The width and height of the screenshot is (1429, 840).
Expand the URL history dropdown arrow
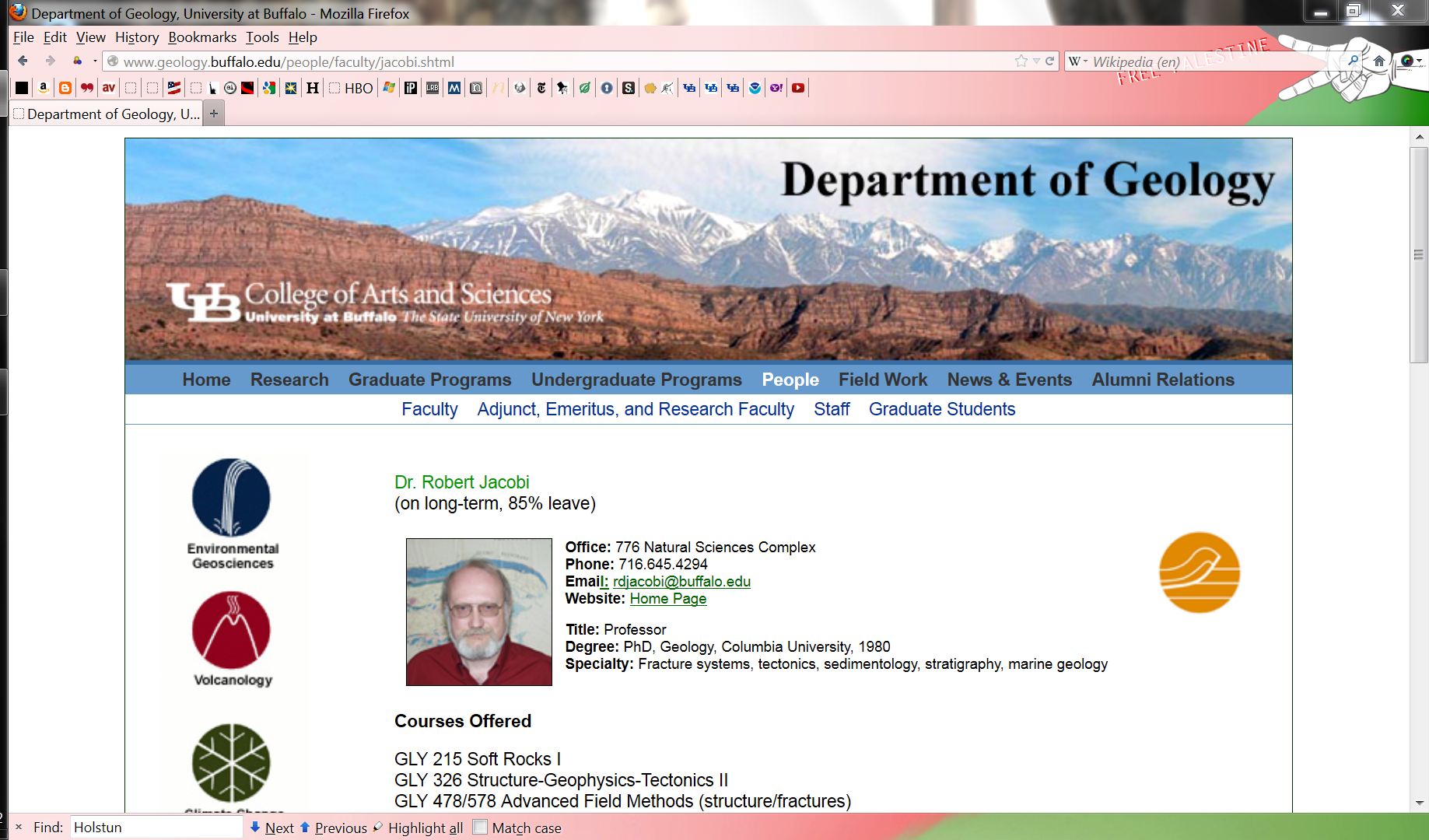click(1036, 61)
